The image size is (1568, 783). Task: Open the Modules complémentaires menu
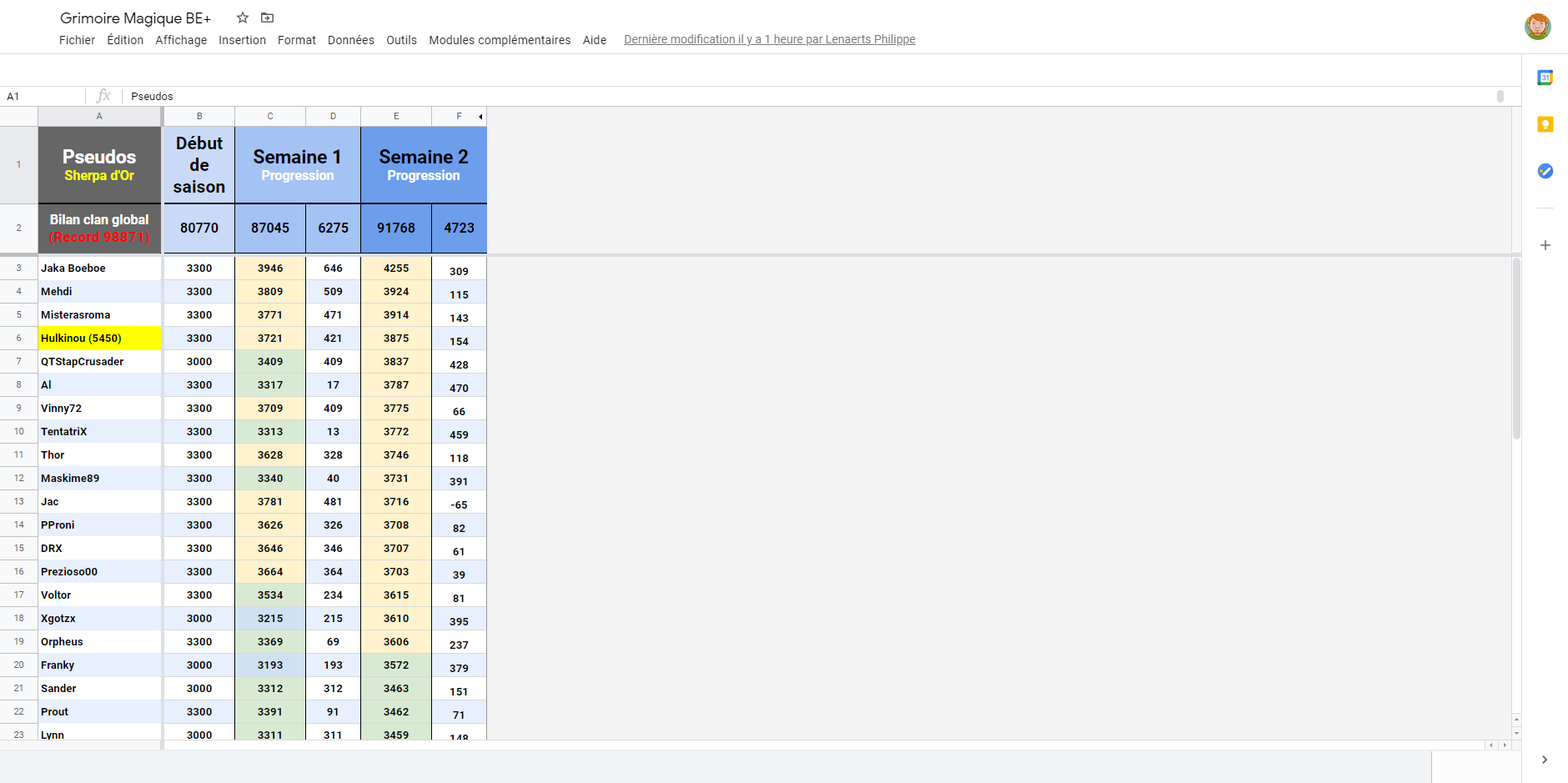tap(499, 39)
